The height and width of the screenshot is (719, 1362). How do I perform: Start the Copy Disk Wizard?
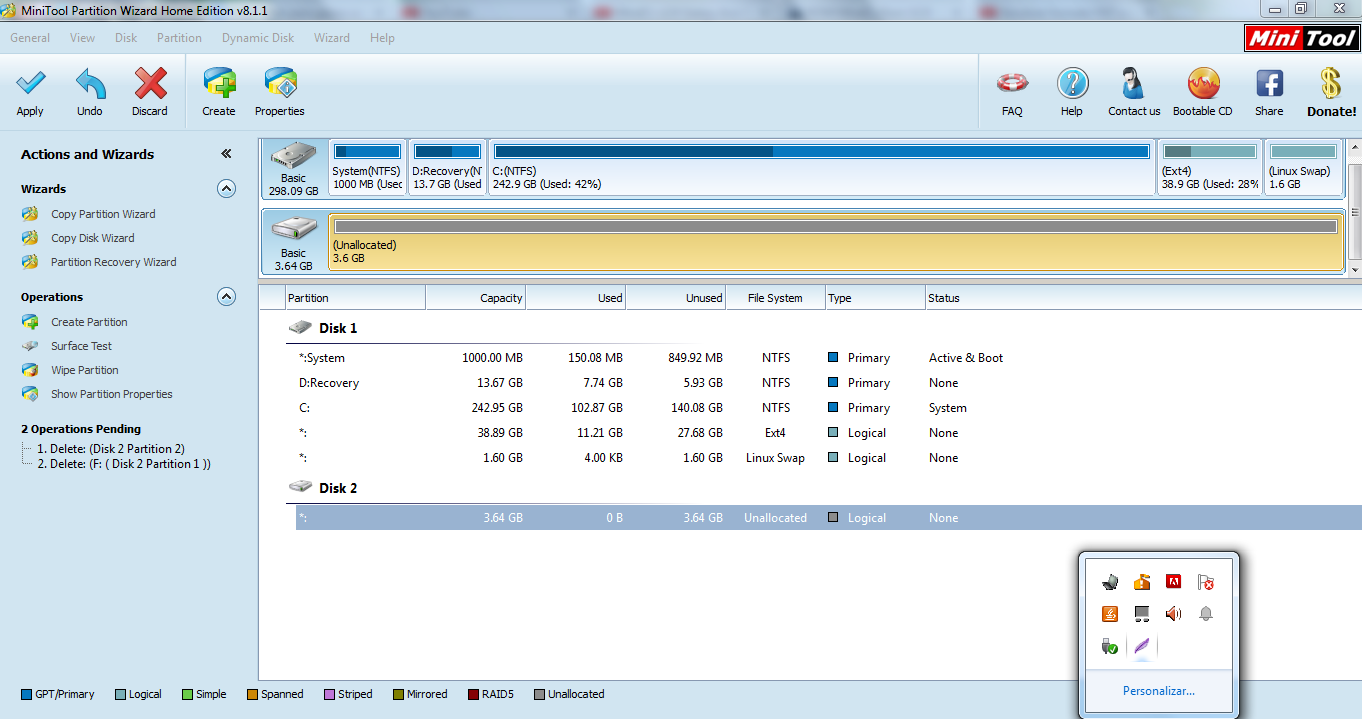pyautogui.click(x=92, y=238)
